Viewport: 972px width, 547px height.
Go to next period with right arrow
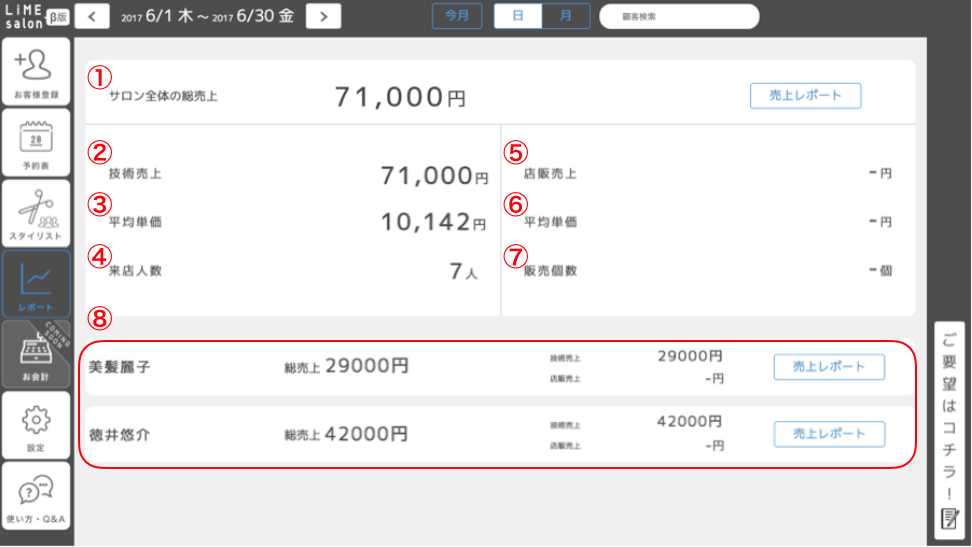point(323,17)
